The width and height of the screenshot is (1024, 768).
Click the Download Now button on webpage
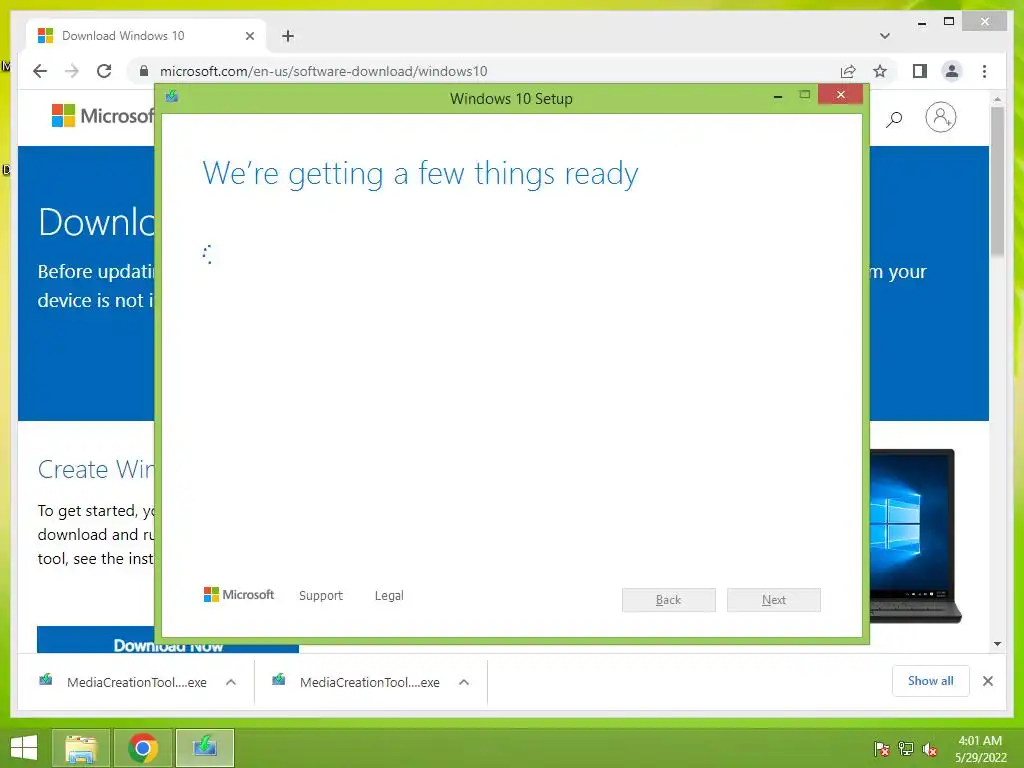click(x=168, y=641)
